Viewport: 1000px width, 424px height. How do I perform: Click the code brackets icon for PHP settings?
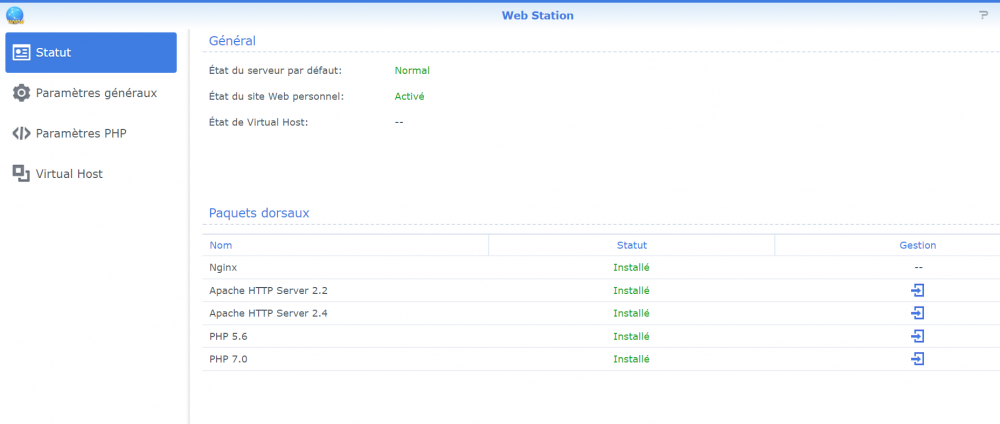pos(21,133)
